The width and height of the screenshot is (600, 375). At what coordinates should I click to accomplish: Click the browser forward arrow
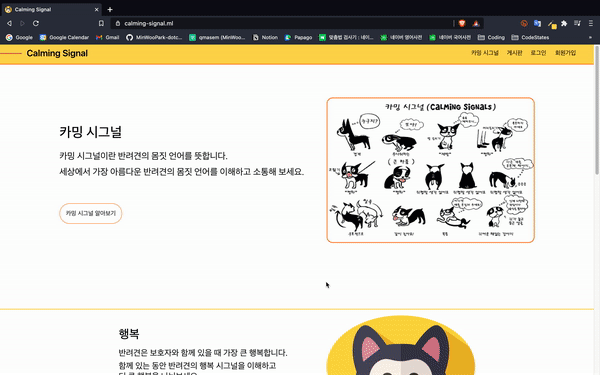point(22,23)
